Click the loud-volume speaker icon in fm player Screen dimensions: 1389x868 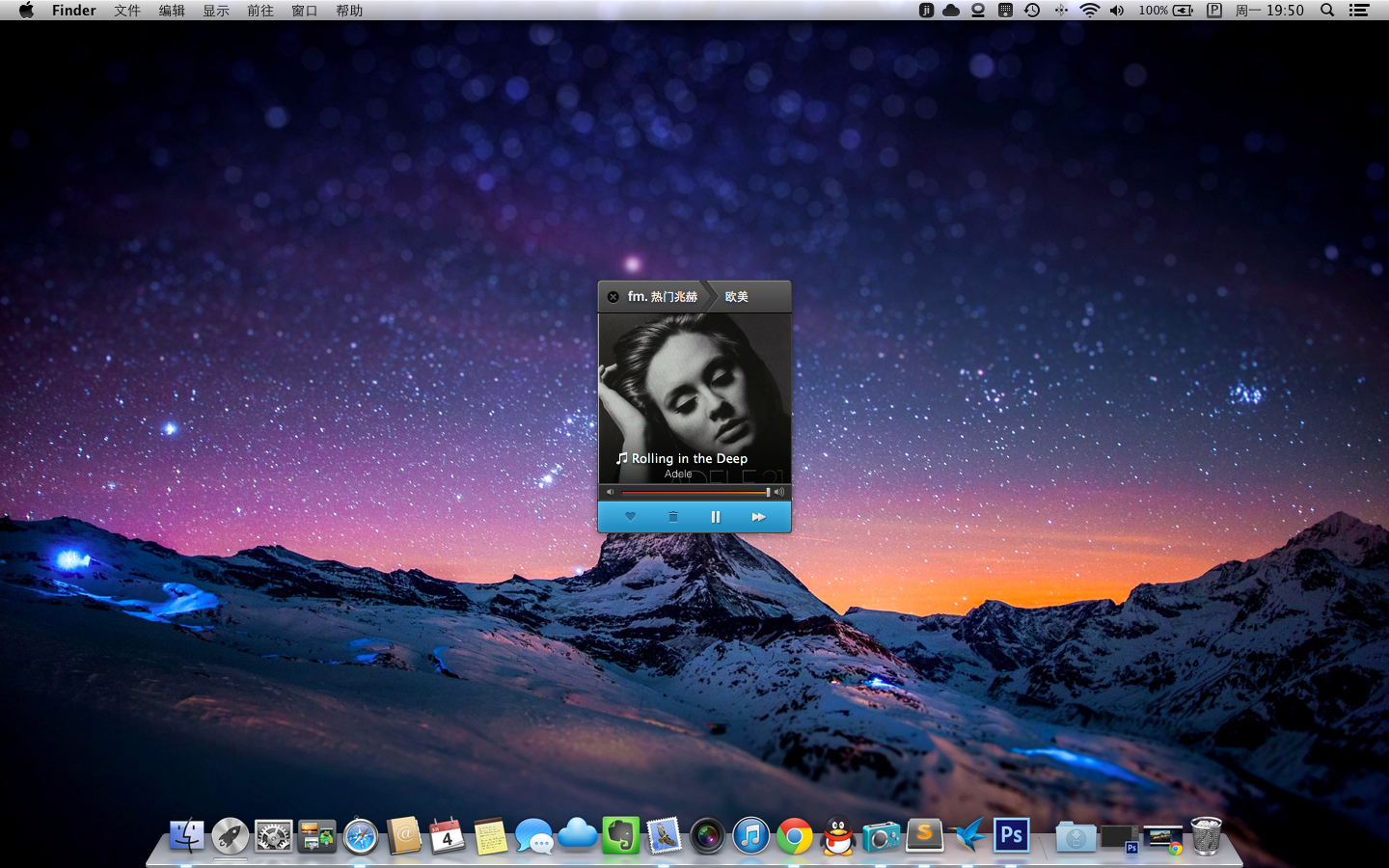click(779, 492)
